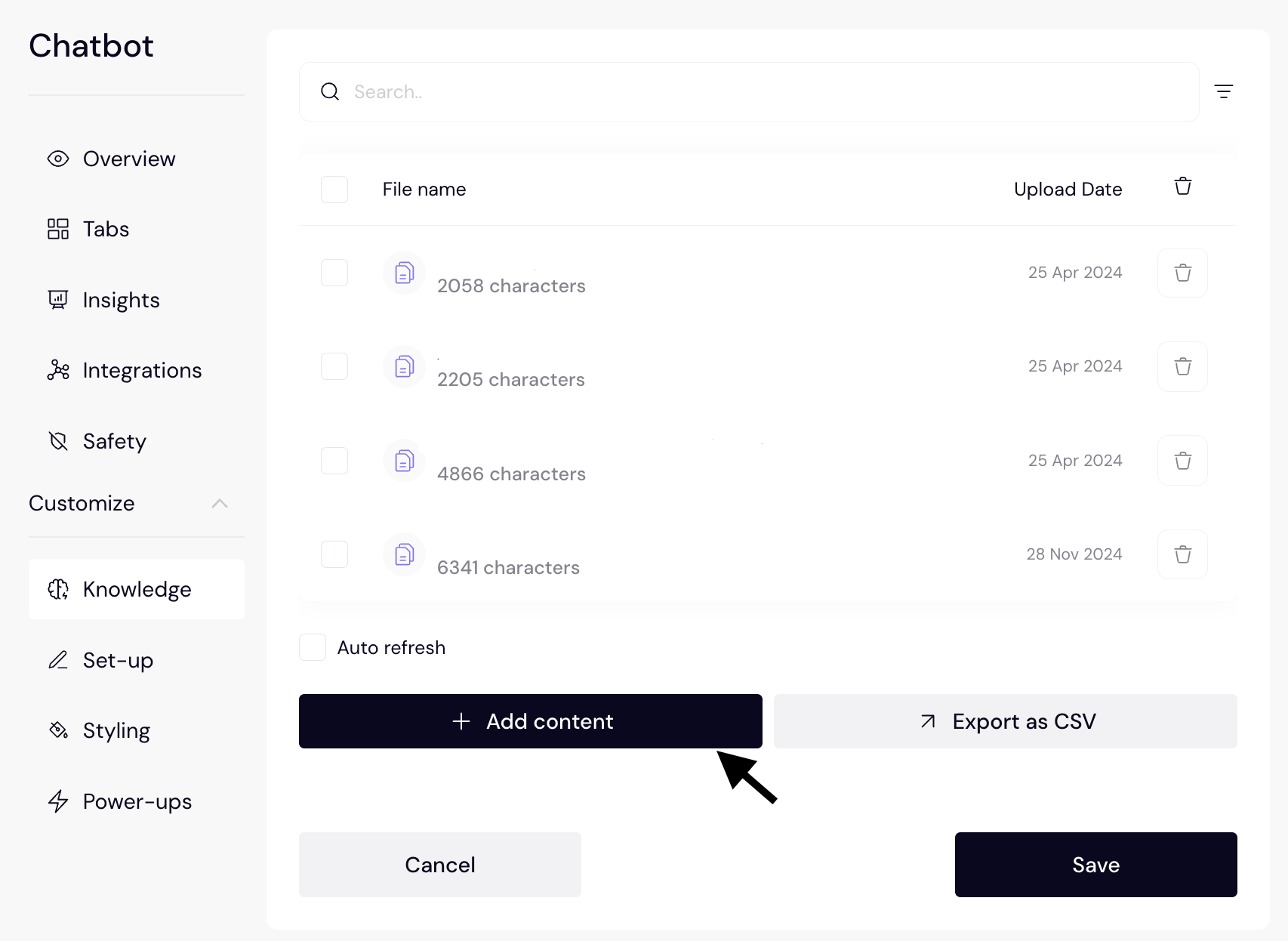Delete the 4866 characters file

coord(1182,461)
